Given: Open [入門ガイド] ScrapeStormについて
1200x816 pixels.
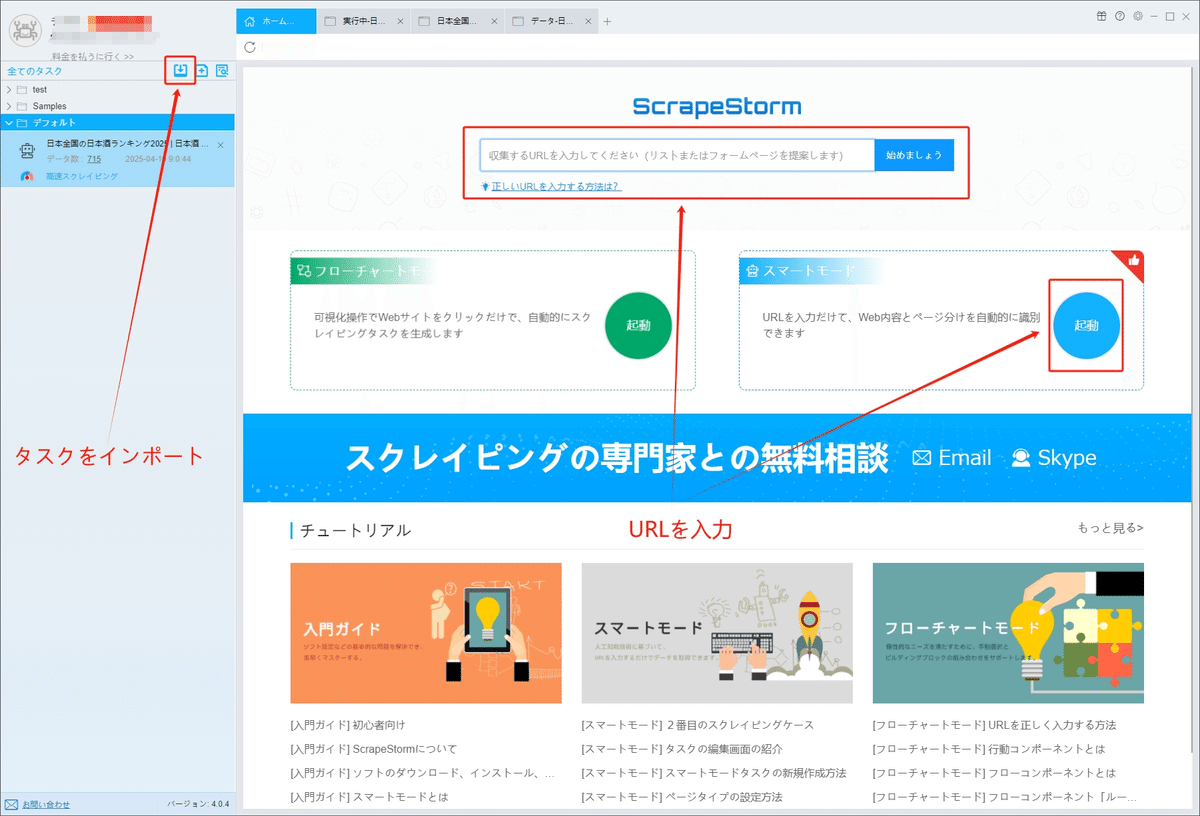Looking at the screenshot, I should (373, 749).
